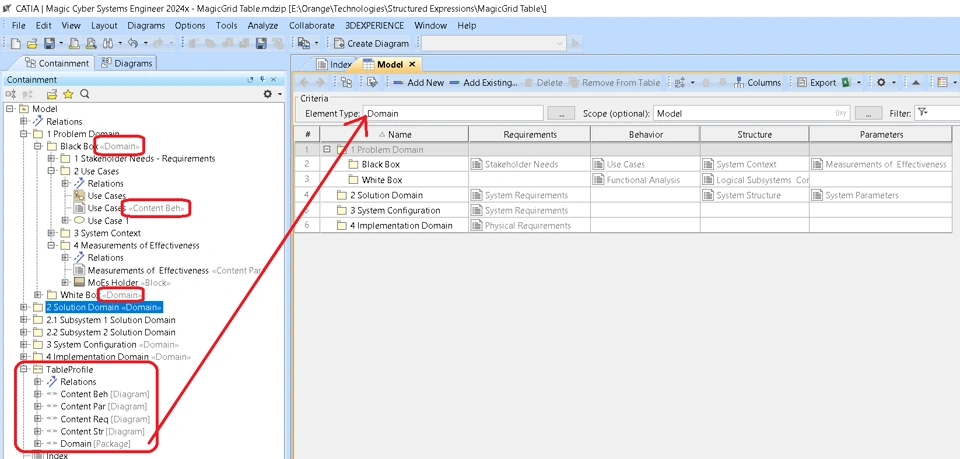Click expand-all icon in Containment toolbar
960x459 pixels.
[10, 94]
